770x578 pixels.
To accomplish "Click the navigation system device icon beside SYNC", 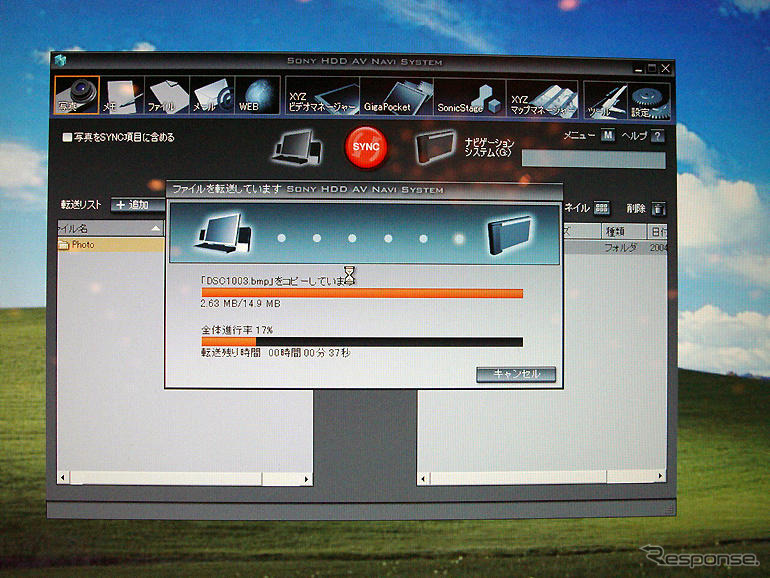I will 435,146.
